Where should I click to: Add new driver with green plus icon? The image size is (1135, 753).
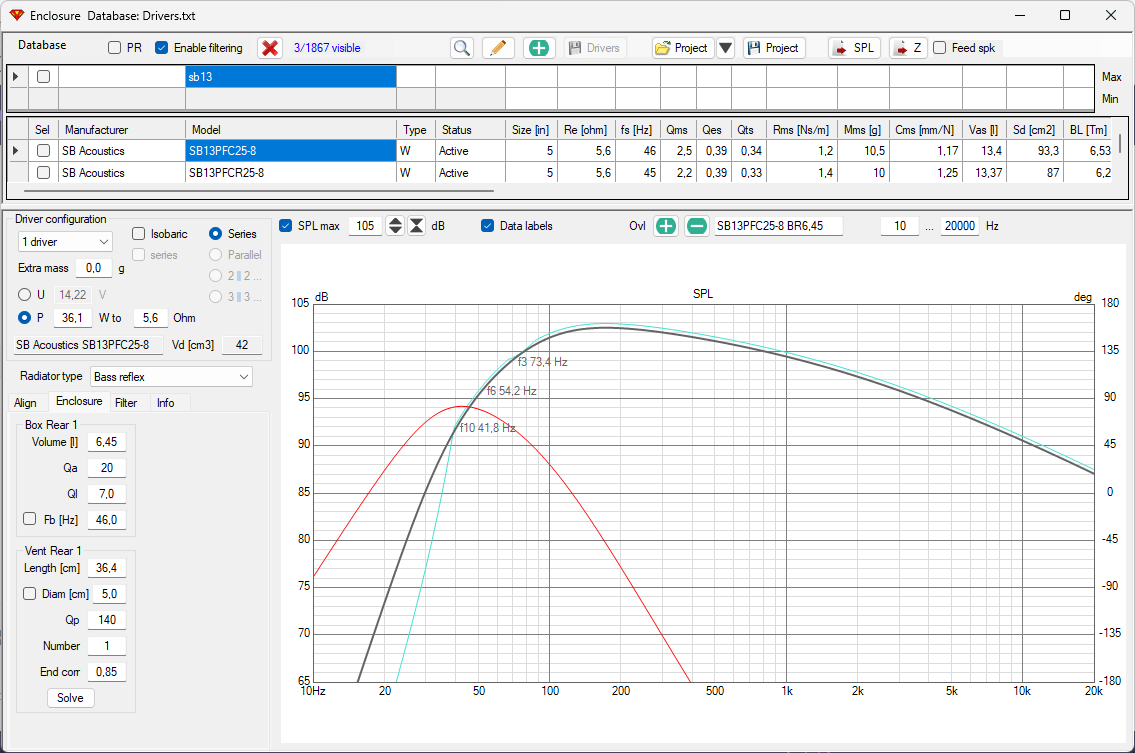pyautogui.click(x=539, y=48)
